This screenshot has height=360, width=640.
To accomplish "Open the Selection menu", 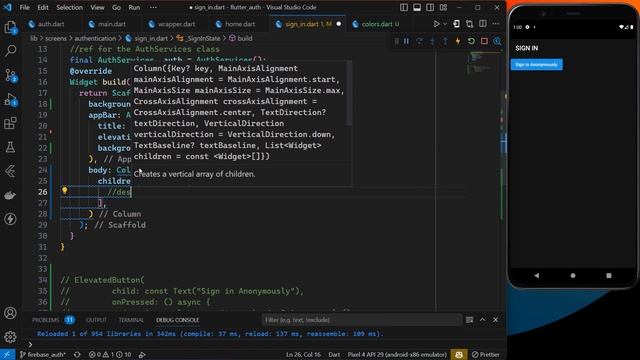I will point(69,7).
